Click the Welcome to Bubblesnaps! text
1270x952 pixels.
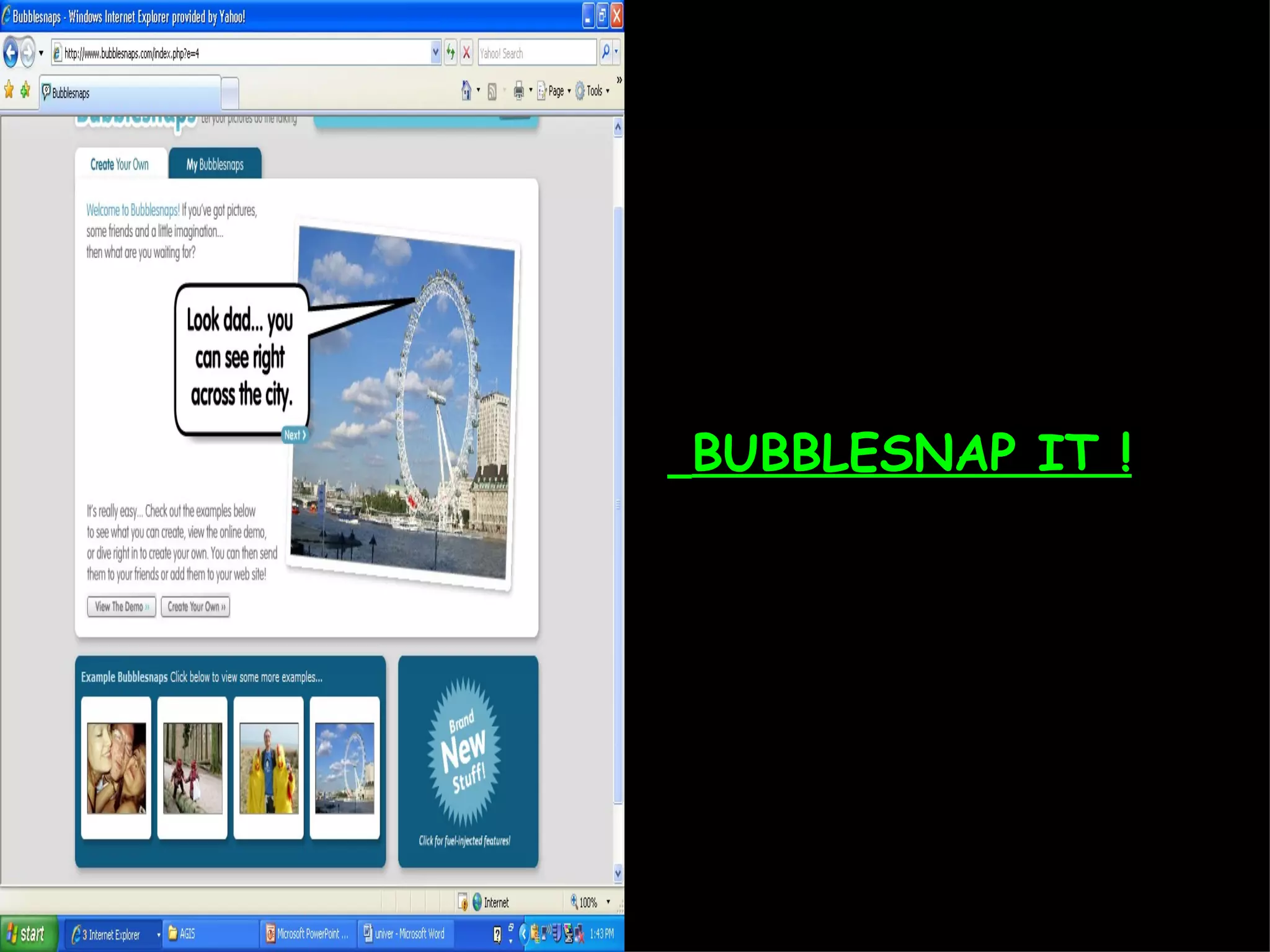pyautogui.click(x=133, y=210)
